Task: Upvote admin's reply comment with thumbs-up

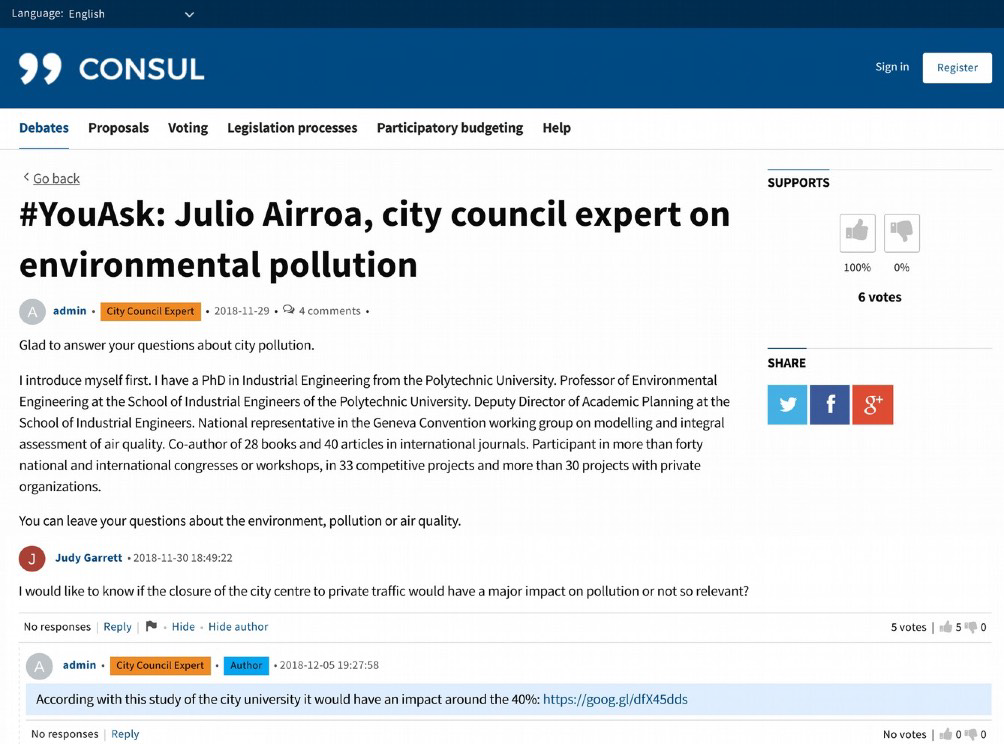Action: coord(946,734)
